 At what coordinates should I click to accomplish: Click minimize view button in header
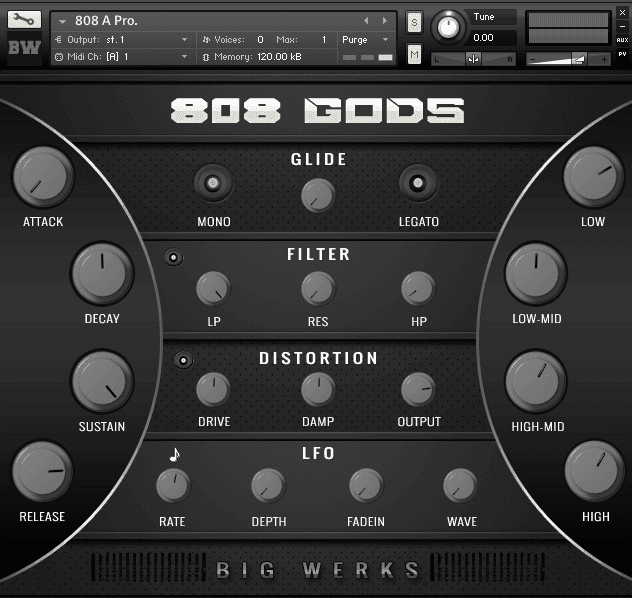622,27
